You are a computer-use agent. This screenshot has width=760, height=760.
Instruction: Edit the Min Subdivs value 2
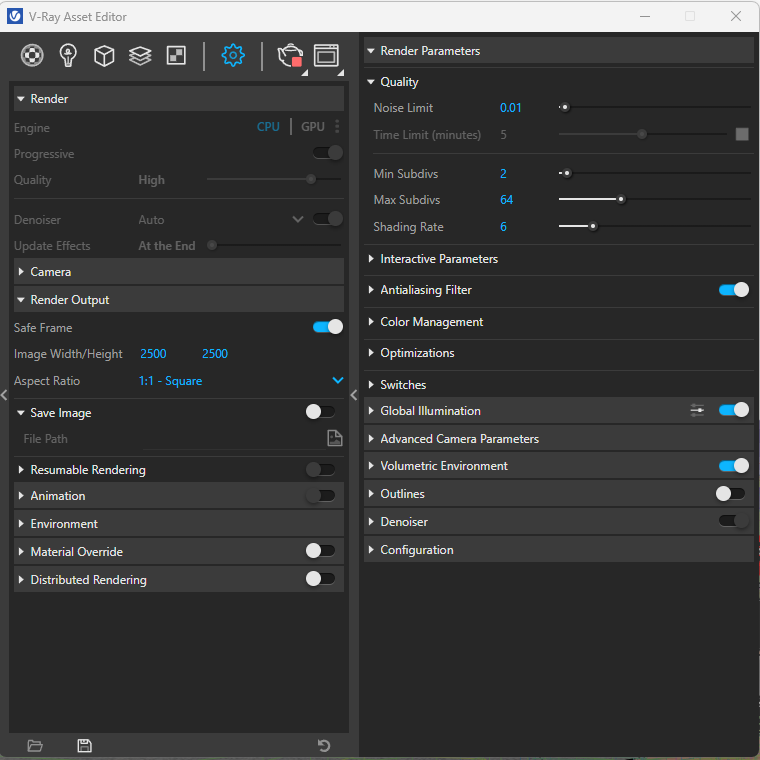click(504, 174)
